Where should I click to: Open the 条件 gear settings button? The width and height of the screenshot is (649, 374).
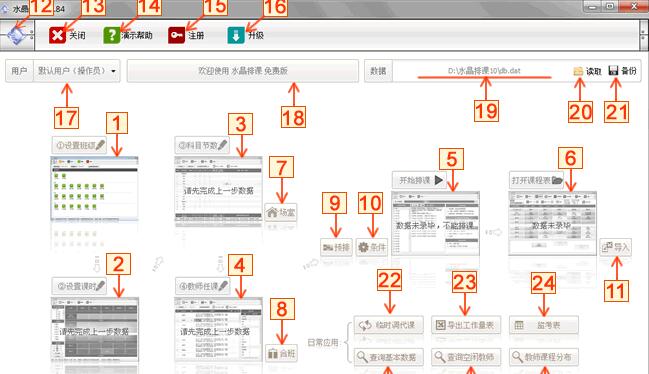tap(371, 247)
